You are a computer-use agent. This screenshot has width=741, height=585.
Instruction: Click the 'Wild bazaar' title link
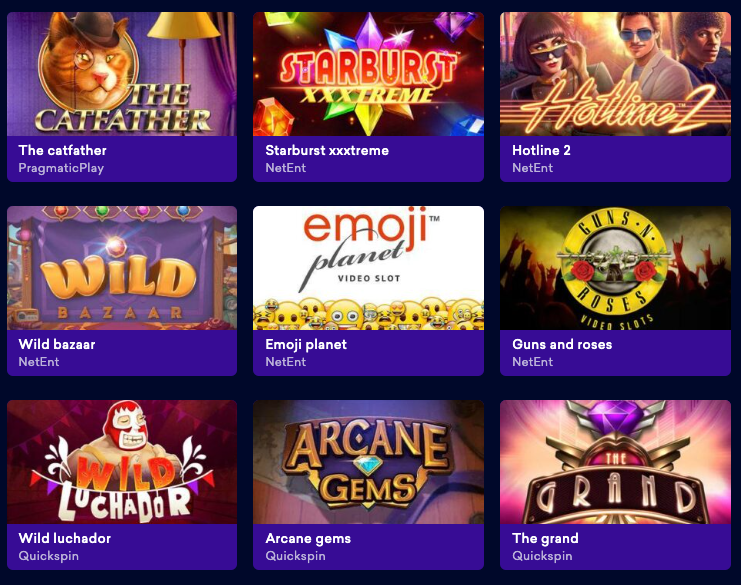point(57,344)
